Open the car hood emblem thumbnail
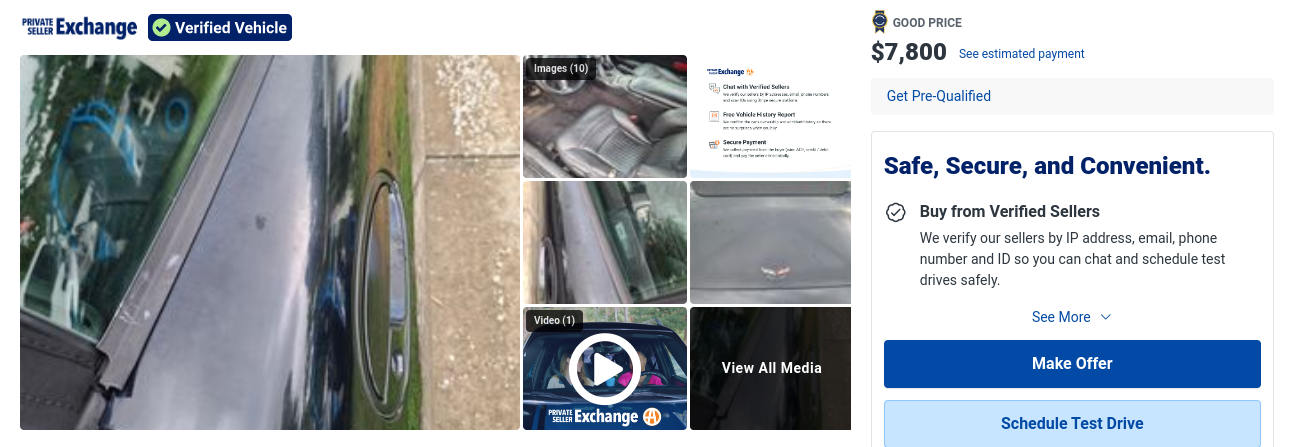The height and width of the screenshot is (447, 1304). point(771,242)
